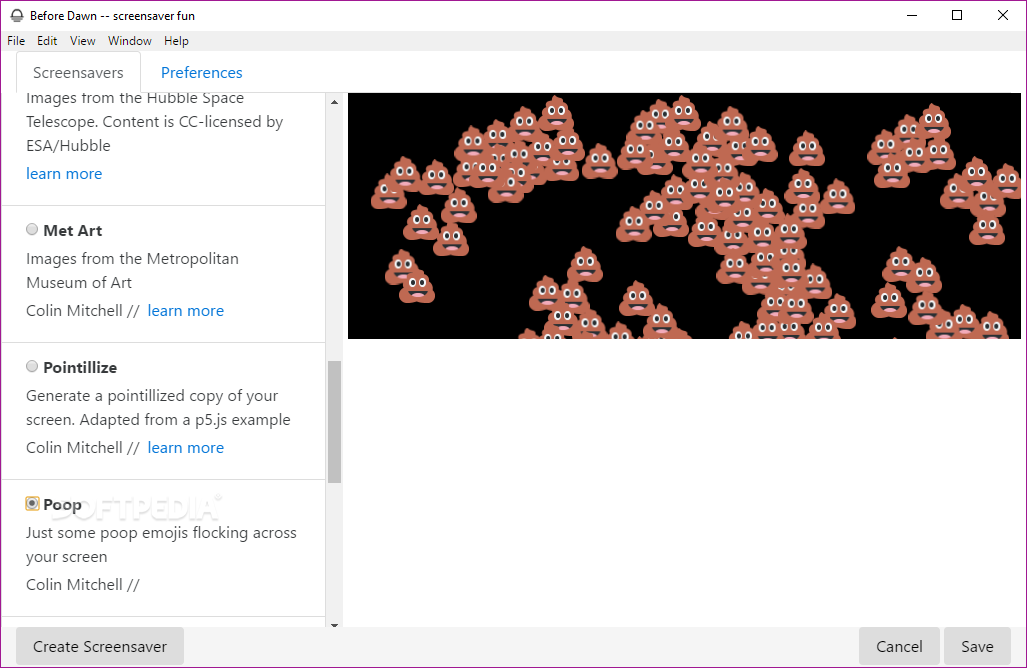Open the File menu
Viewport: 1027px width, 668px height.
coord(16,41)
